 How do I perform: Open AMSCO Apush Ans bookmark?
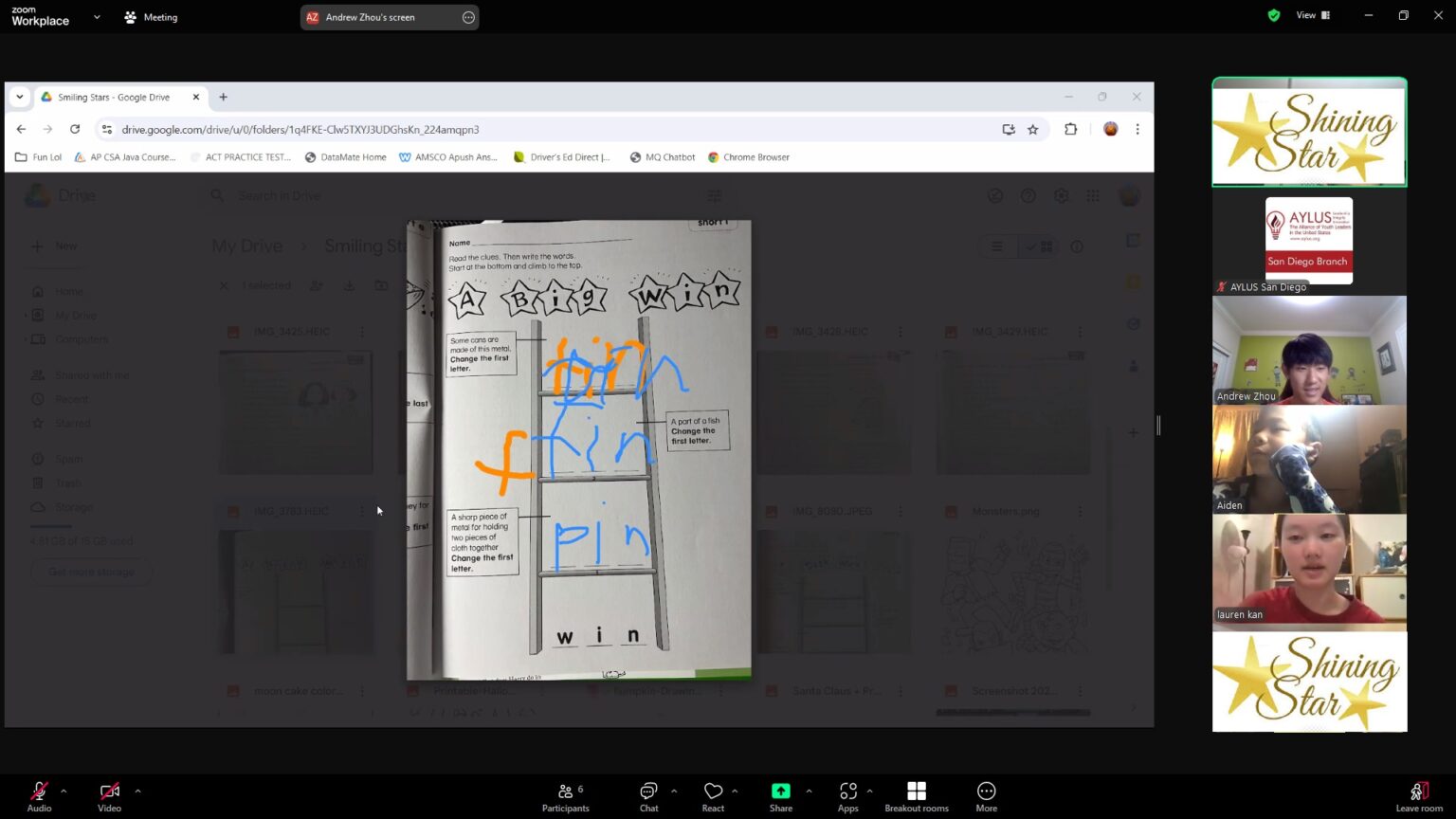[x=448, y=157]
